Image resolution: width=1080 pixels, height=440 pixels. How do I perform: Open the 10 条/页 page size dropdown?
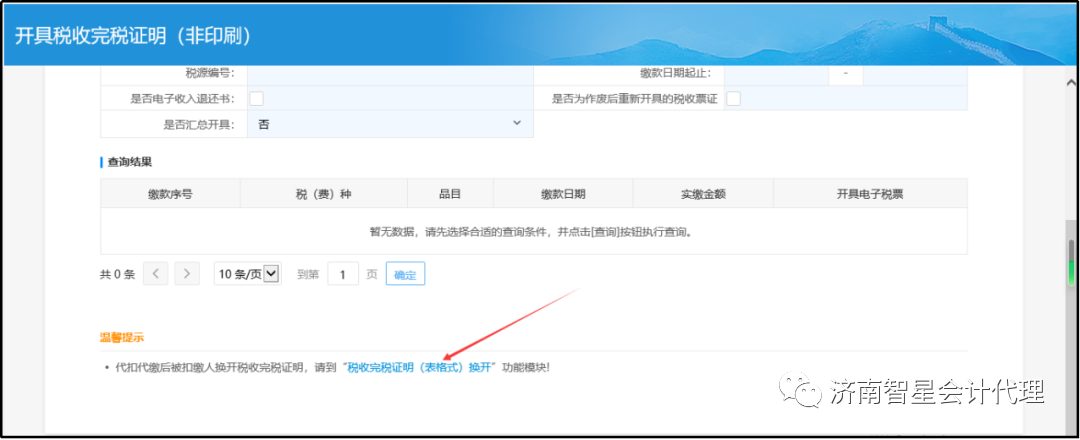pos(247,273)
